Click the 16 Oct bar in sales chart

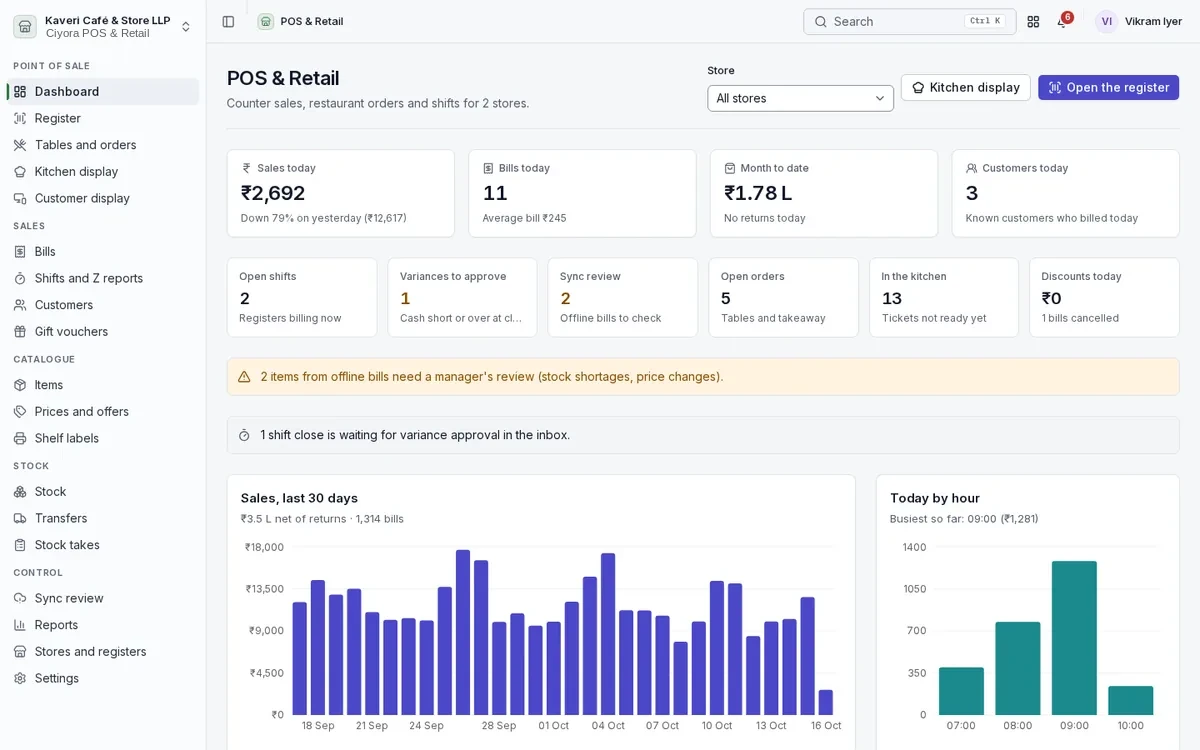coord(825,702)
